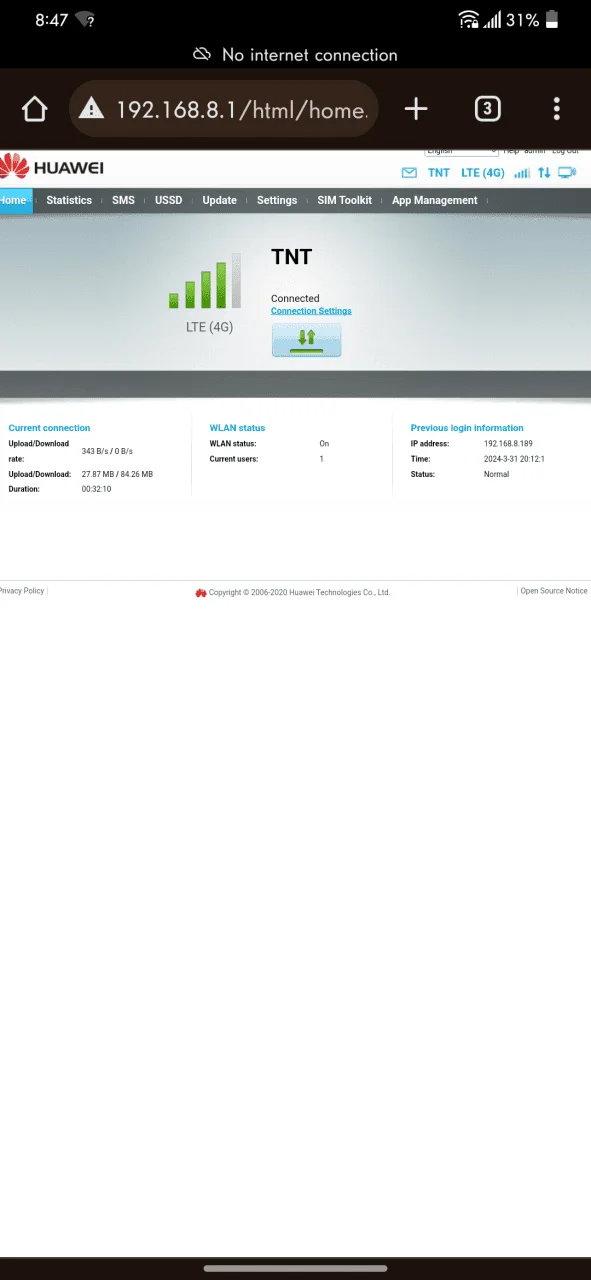Click the Help link
591x1280 pixels.
click(511, 150)
